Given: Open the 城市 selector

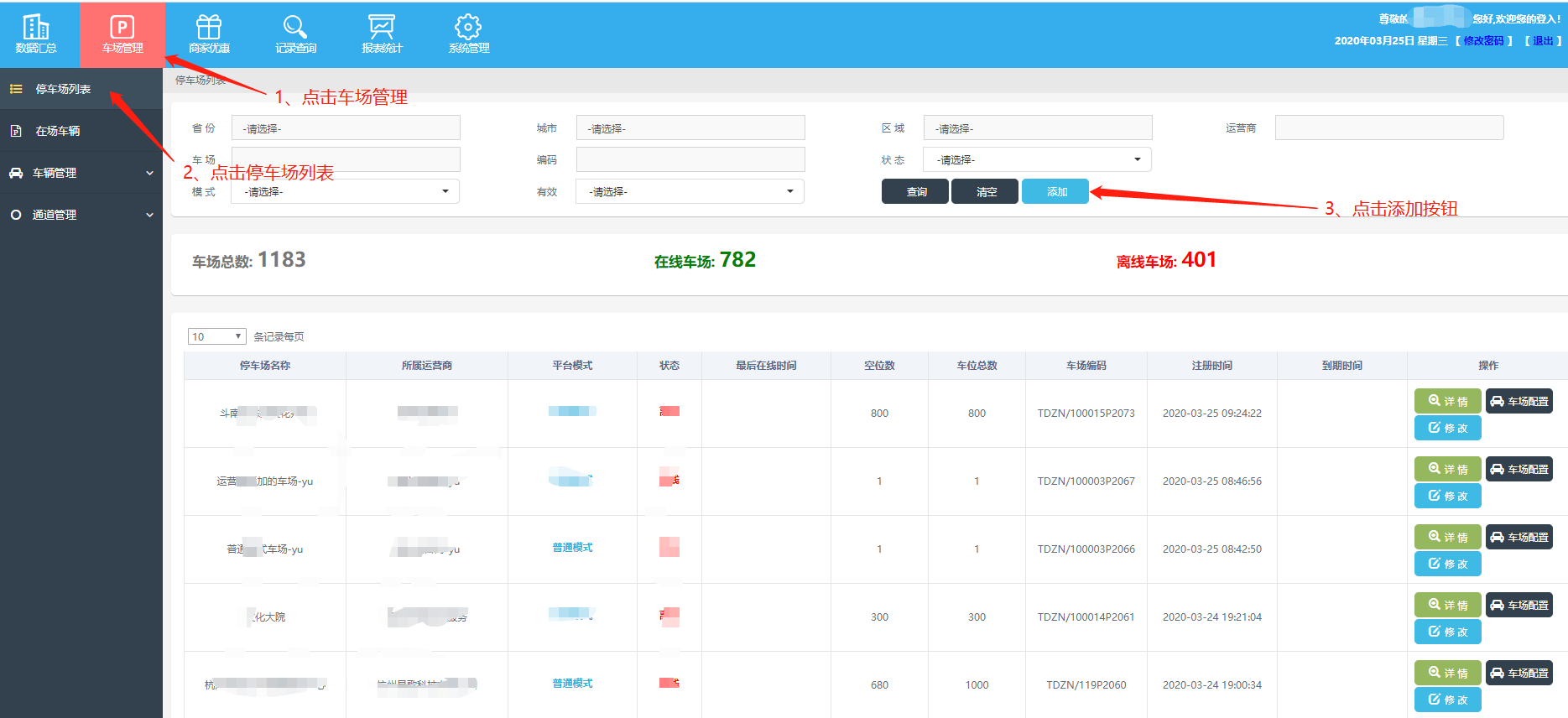Looking at the screenshot, I should coord(690,127).
